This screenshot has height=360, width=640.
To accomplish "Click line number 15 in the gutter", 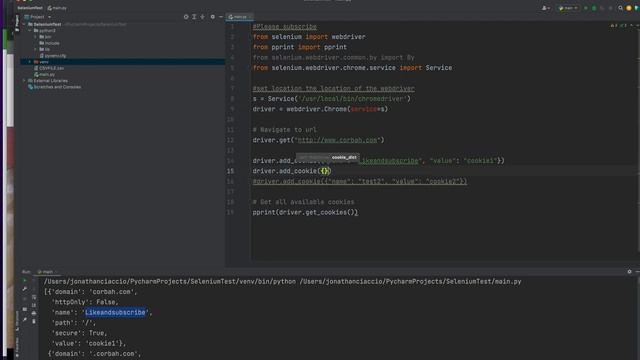I will [x=231, y=171].
